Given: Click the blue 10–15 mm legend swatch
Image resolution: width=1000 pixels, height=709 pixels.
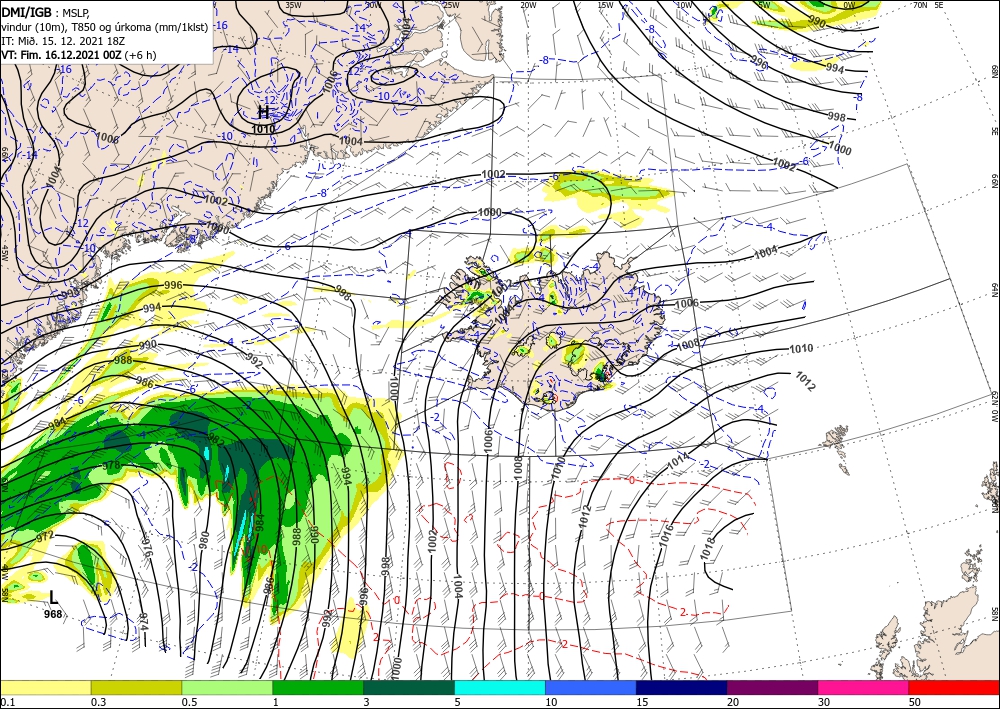Looking at the screenshot, I should 591,687.
